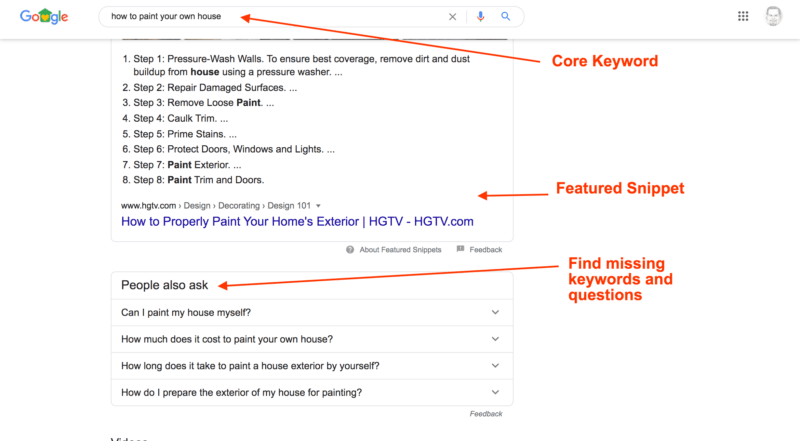This screenshot has width=800, height=441.
Task: Click the blue magnifying glass search icon
Action: point(506,16)
